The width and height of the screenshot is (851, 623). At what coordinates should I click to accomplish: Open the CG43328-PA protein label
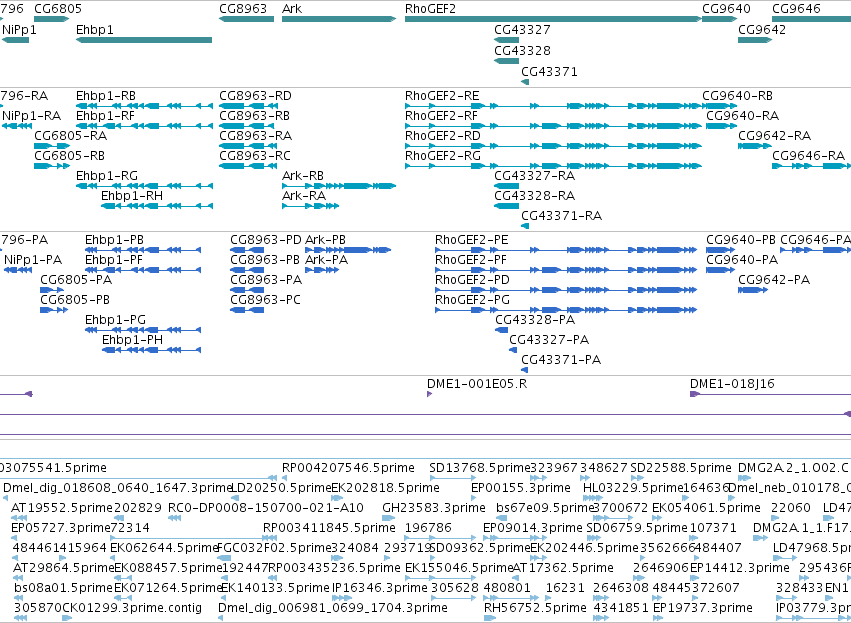click(x=535, y=320)
